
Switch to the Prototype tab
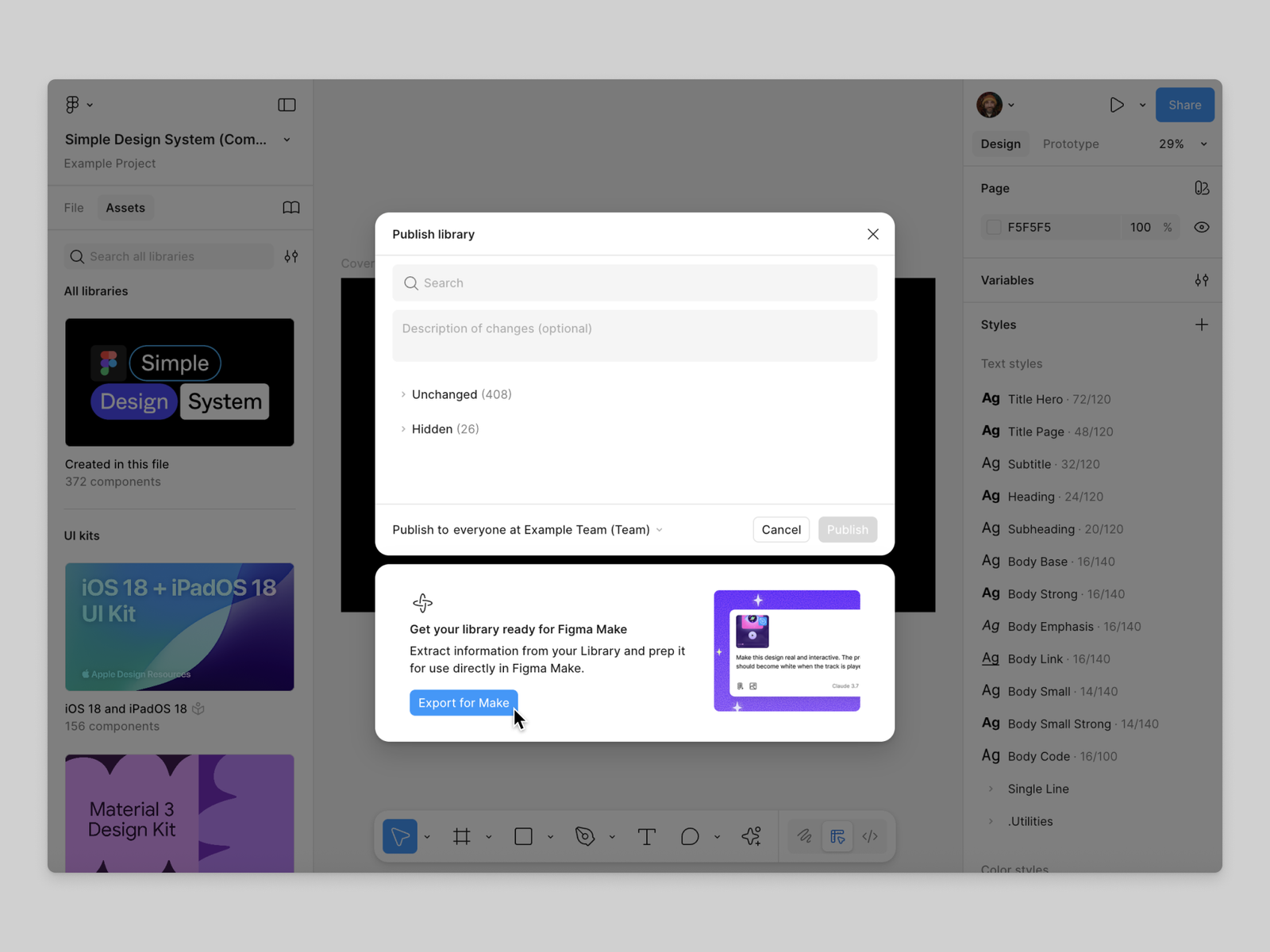click(x=1070, y=144)
